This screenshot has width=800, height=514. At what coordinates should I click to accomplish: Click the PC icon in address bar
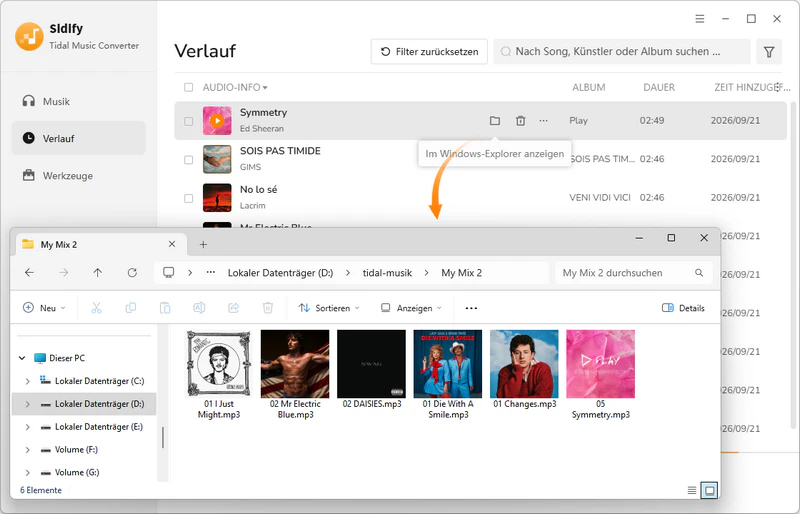pos(168,273)
